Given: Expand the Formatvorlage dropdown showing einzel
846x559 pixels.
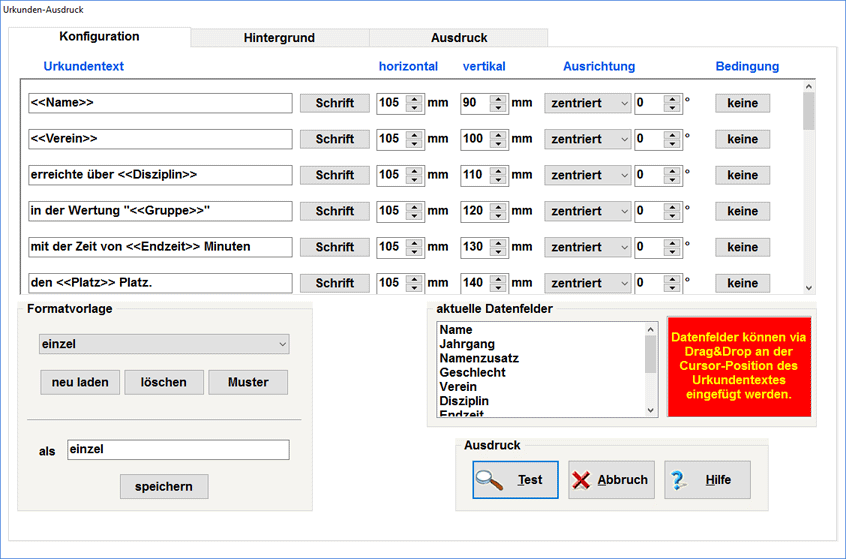Looking at the screenshot, I should [164, 344].
